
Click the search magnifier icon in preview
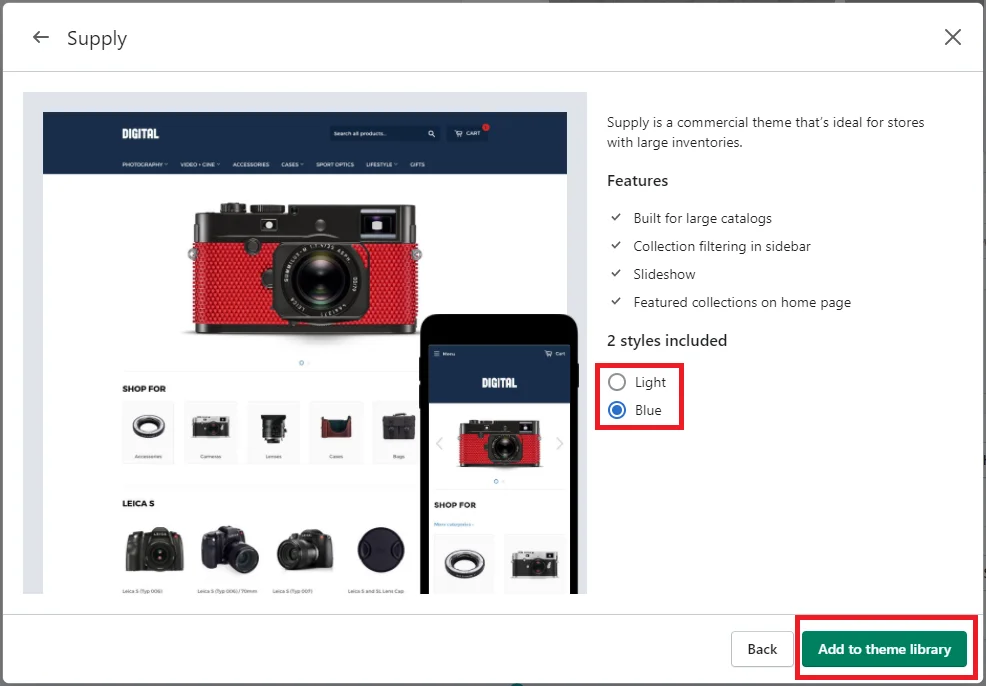[431, 134]
